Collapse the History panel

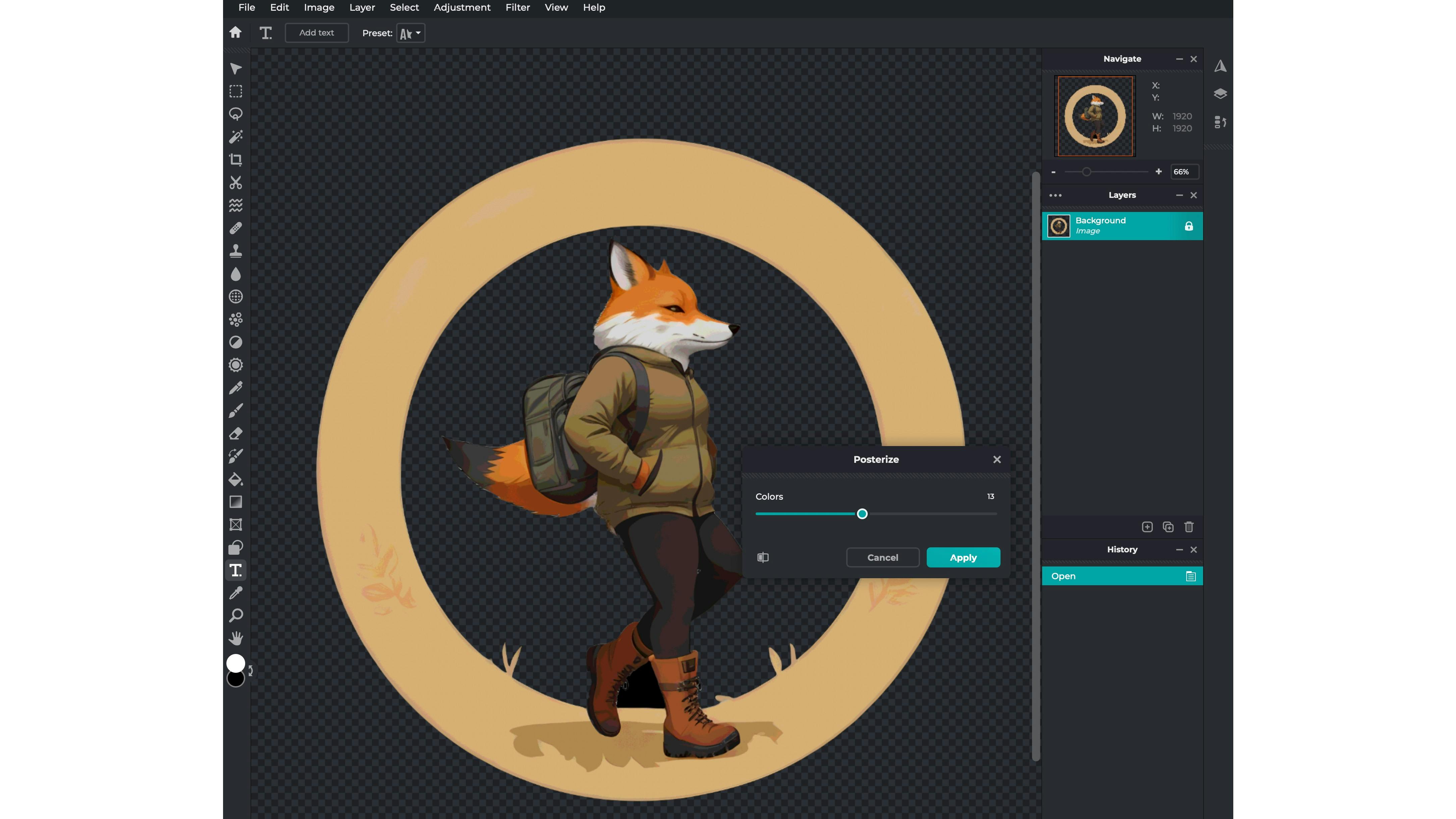coord(1179,549)
